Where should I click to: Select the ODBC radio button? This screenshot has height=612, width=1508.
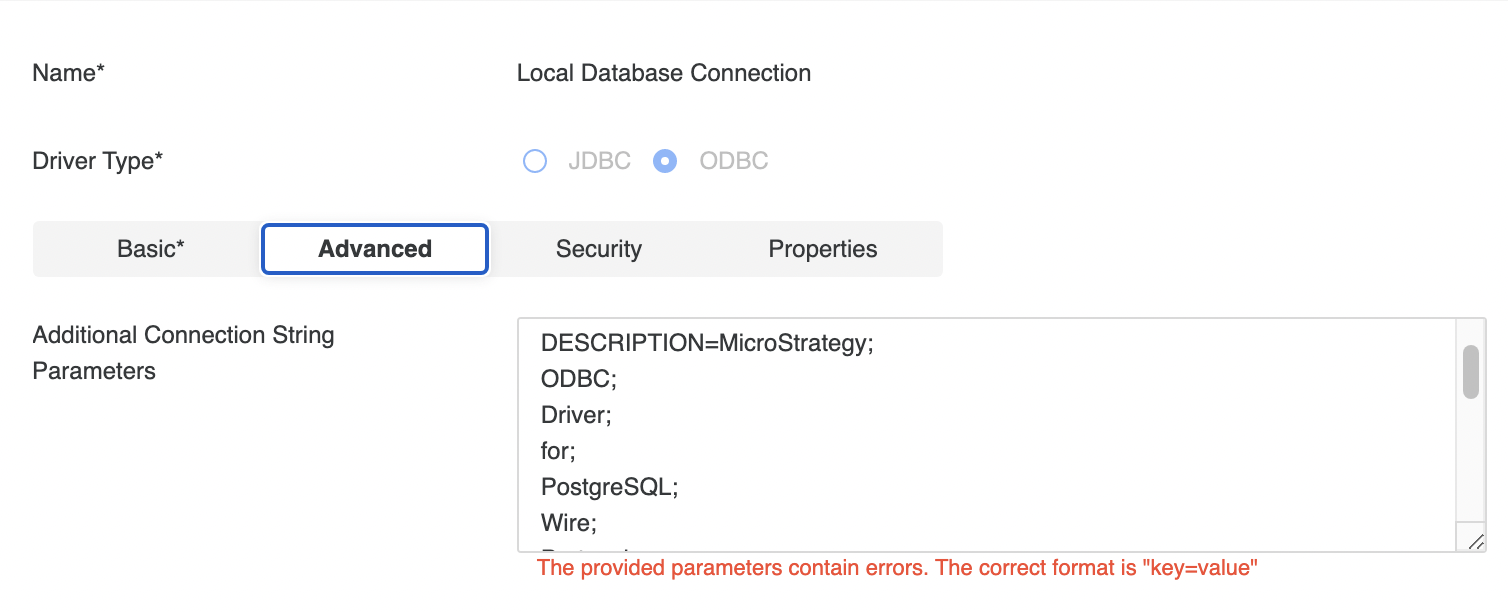click(665, 161)
